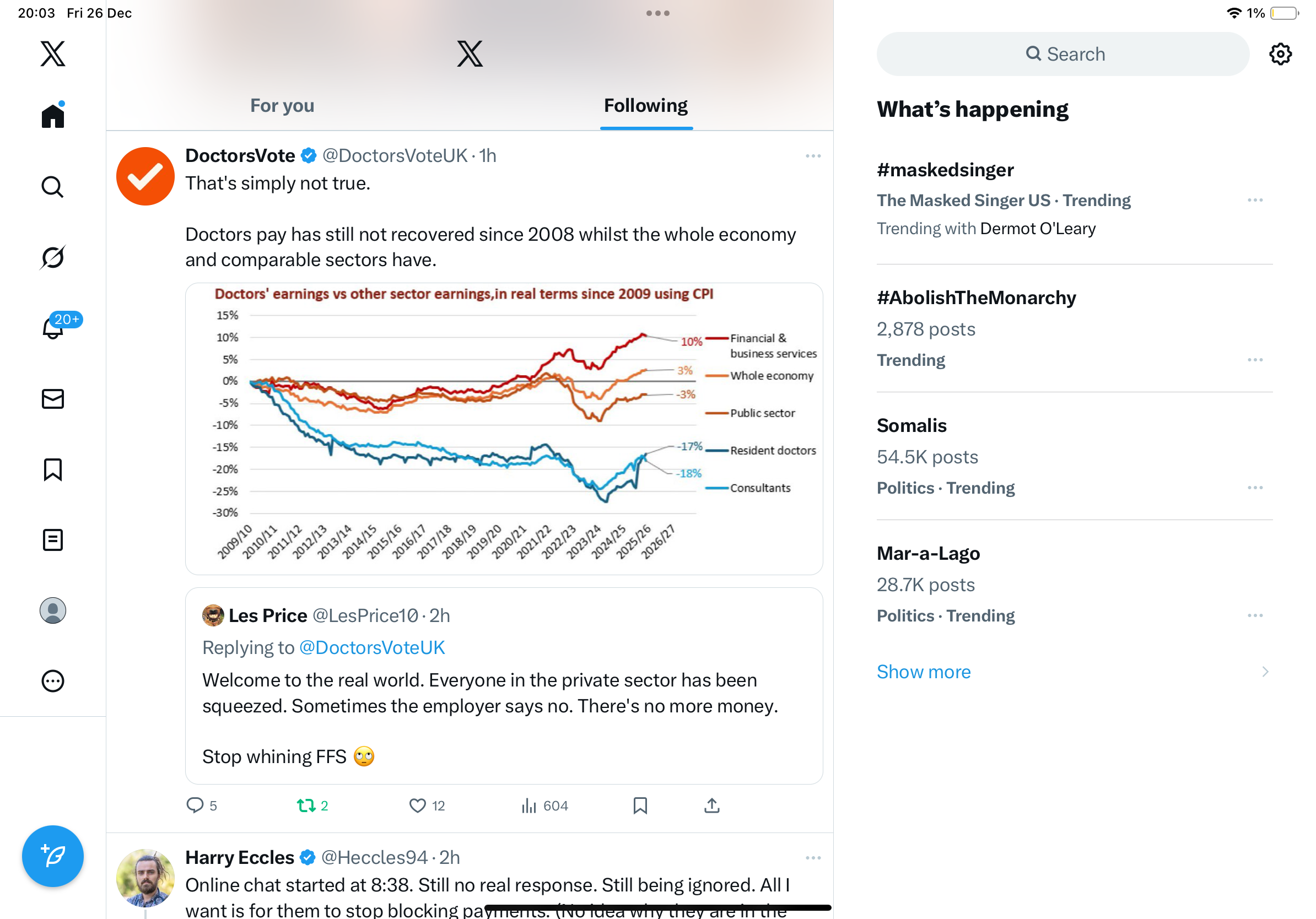The width and height of the screenshot is (1316, 919).
Task: Click the compose post button
Action: (53, 856)
